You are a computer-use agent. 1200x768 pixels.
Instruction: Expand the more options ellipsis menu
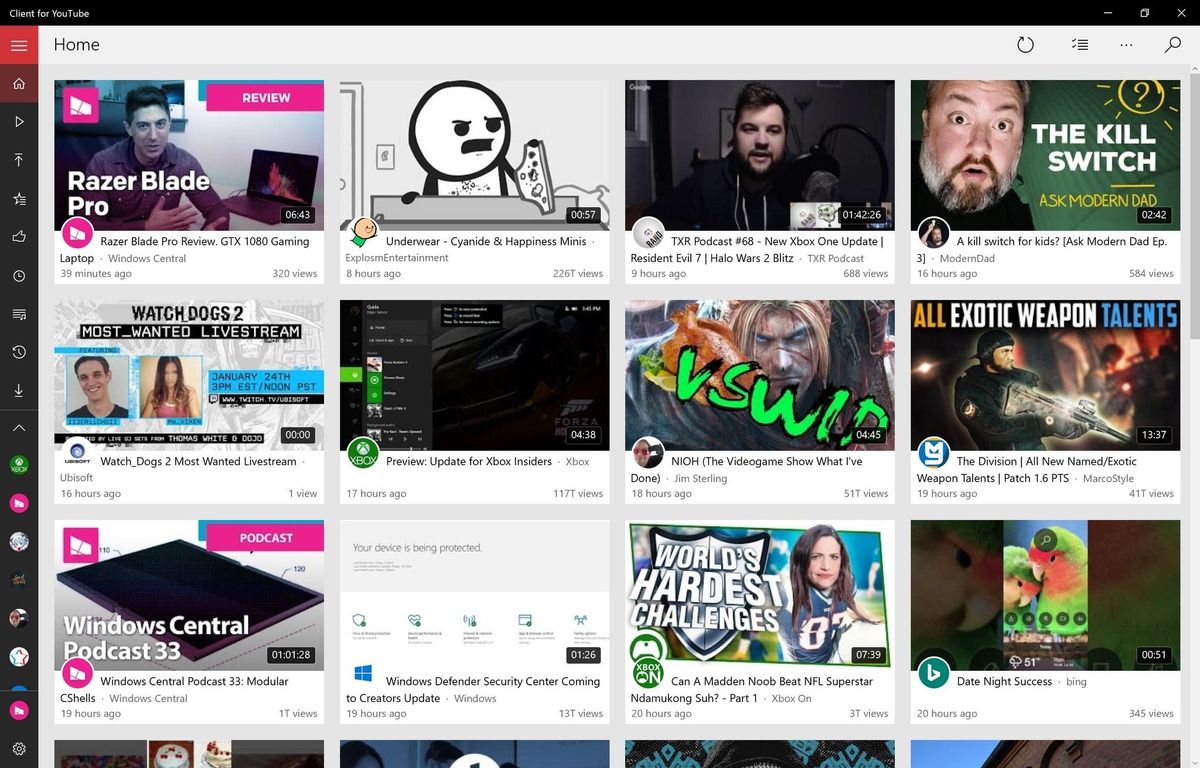1126,44
